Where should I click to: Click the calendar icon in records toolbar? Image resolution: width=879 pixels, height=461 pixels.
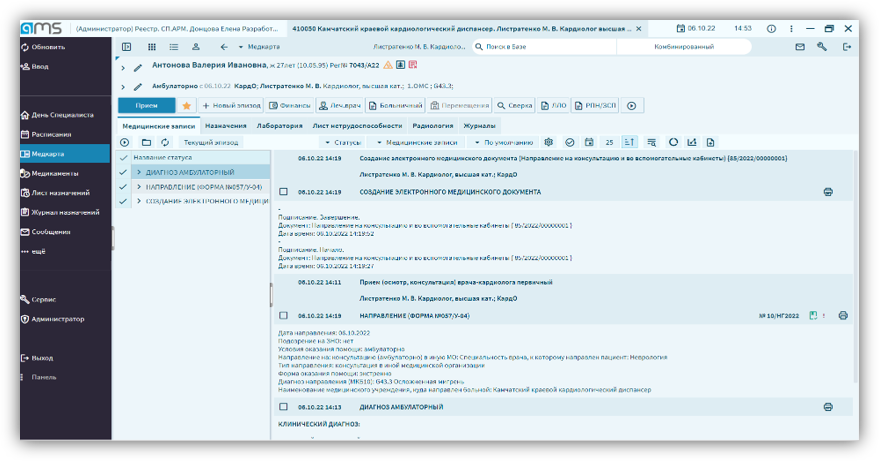point(589,142)
